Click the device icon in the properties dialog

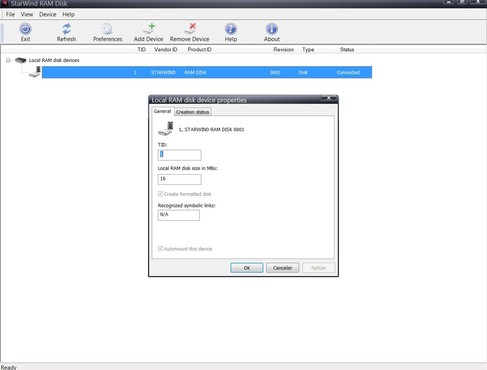coord(166,129)
